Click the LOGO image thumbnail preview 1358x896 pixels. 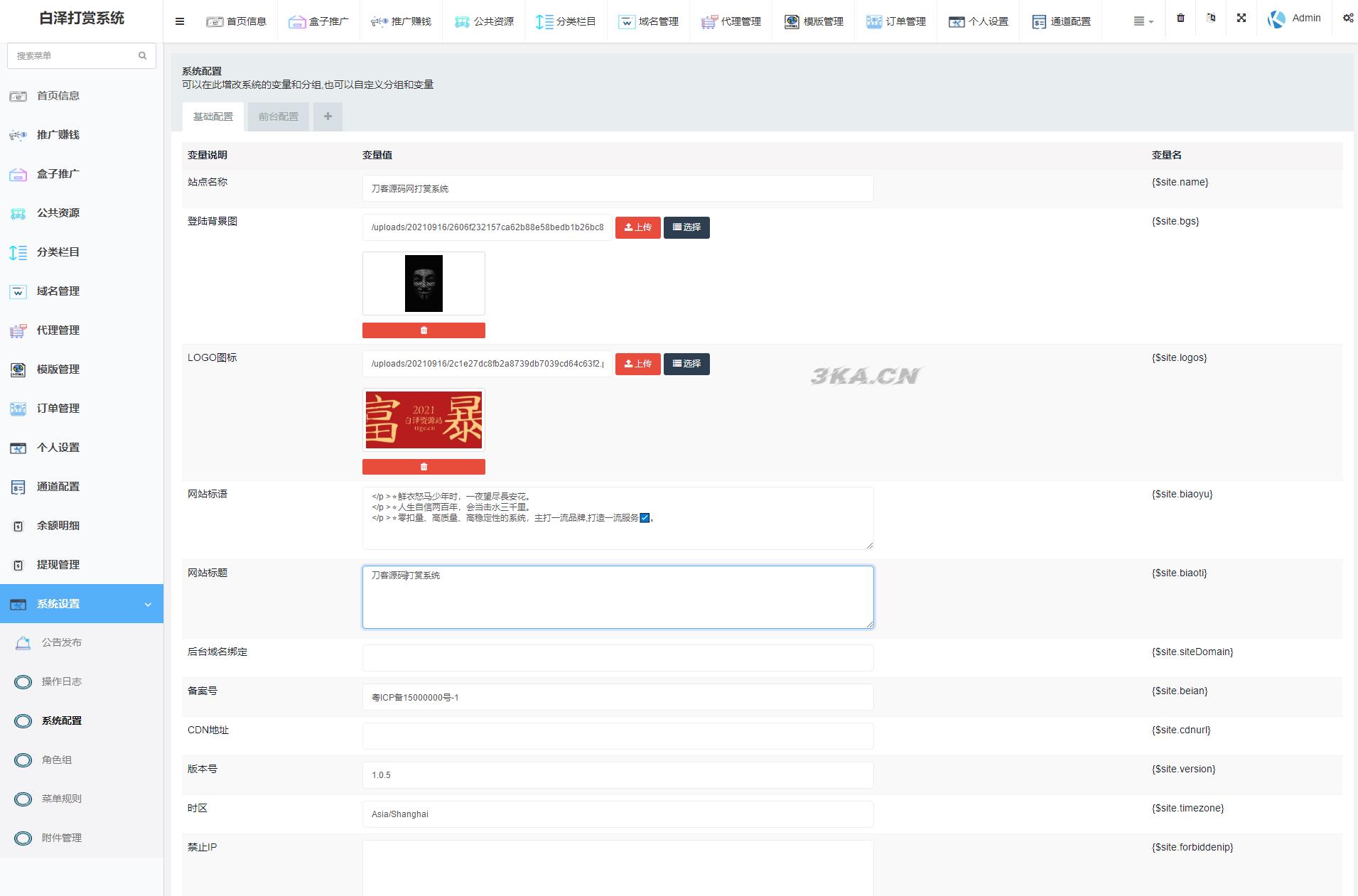tap(424, 420)
